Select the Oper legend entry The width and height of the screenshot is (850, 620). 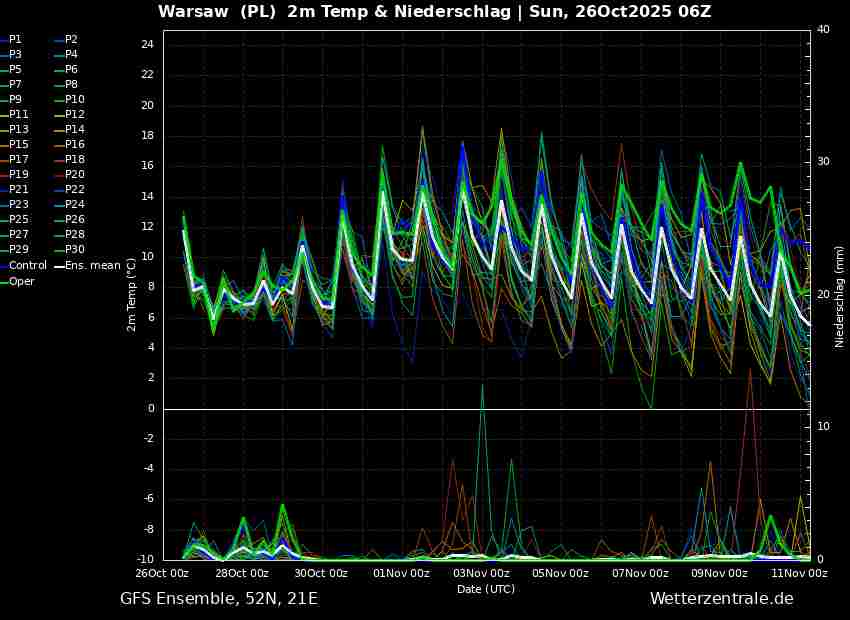[x=17, y=281]
